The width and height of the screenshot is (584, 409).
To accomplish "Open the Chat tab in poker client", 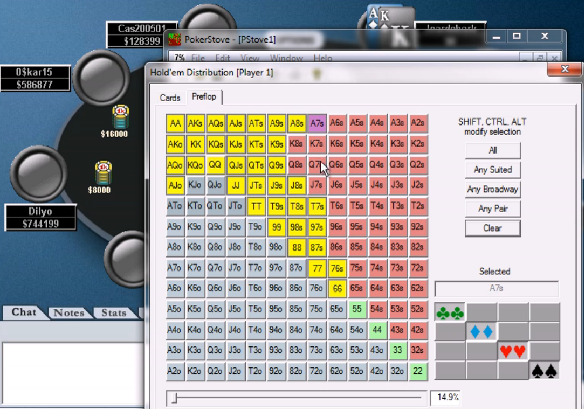I will [x=24, y=312].
